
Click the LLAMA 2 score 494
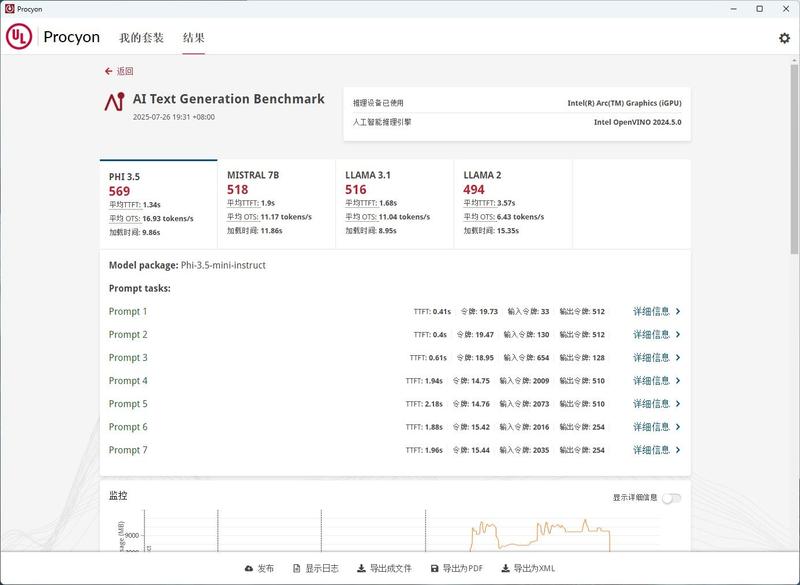(x=474, y=190)
